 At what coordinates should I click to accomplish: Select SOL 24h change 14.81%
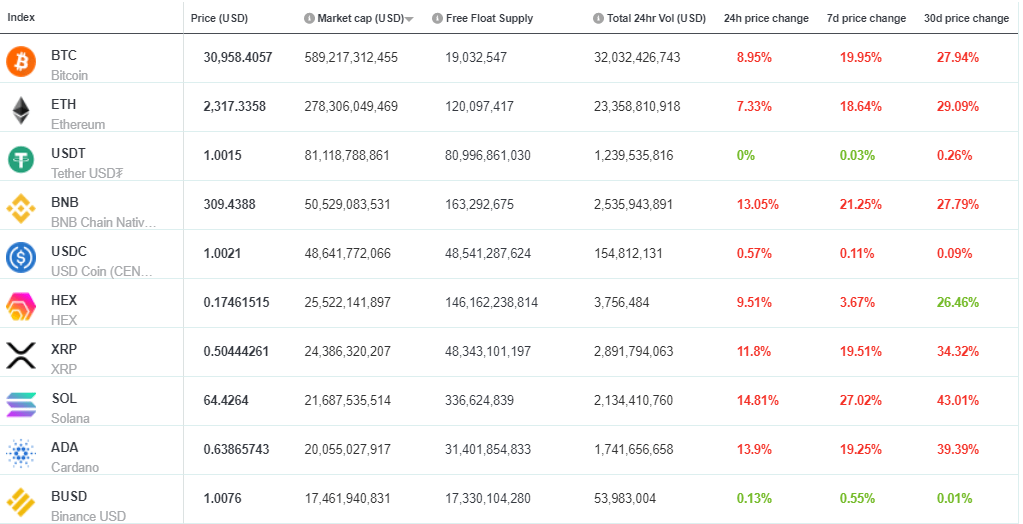click(757, 400)
